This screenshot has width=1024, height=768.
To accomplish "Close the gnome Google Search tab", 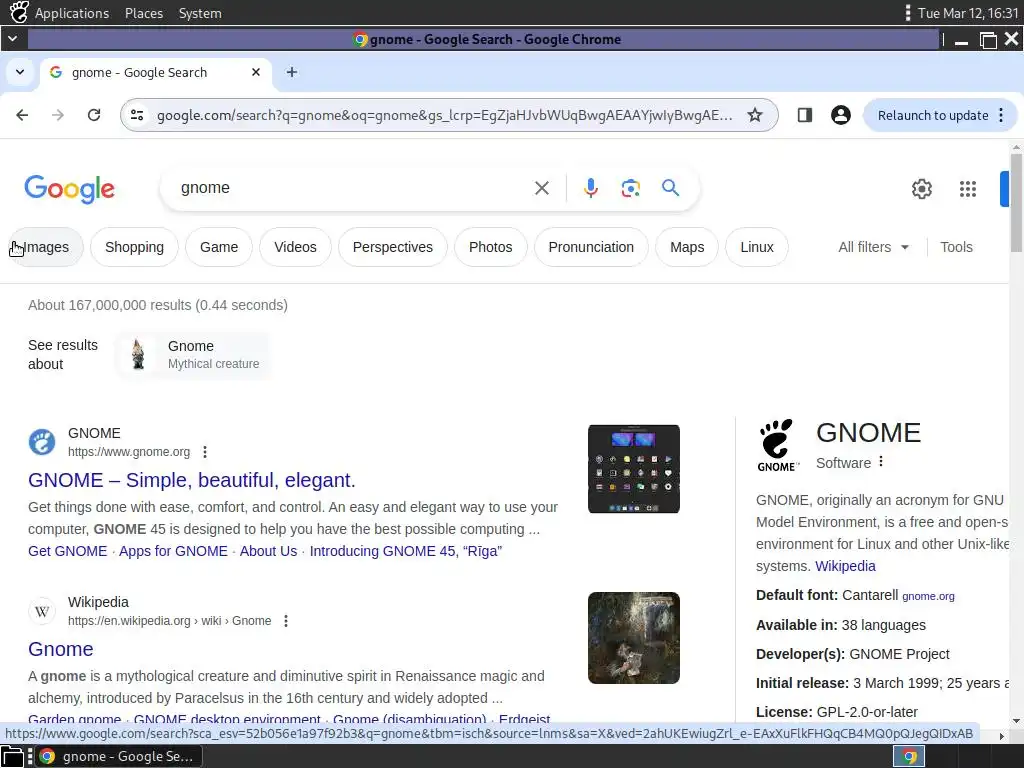I will 256,72.
